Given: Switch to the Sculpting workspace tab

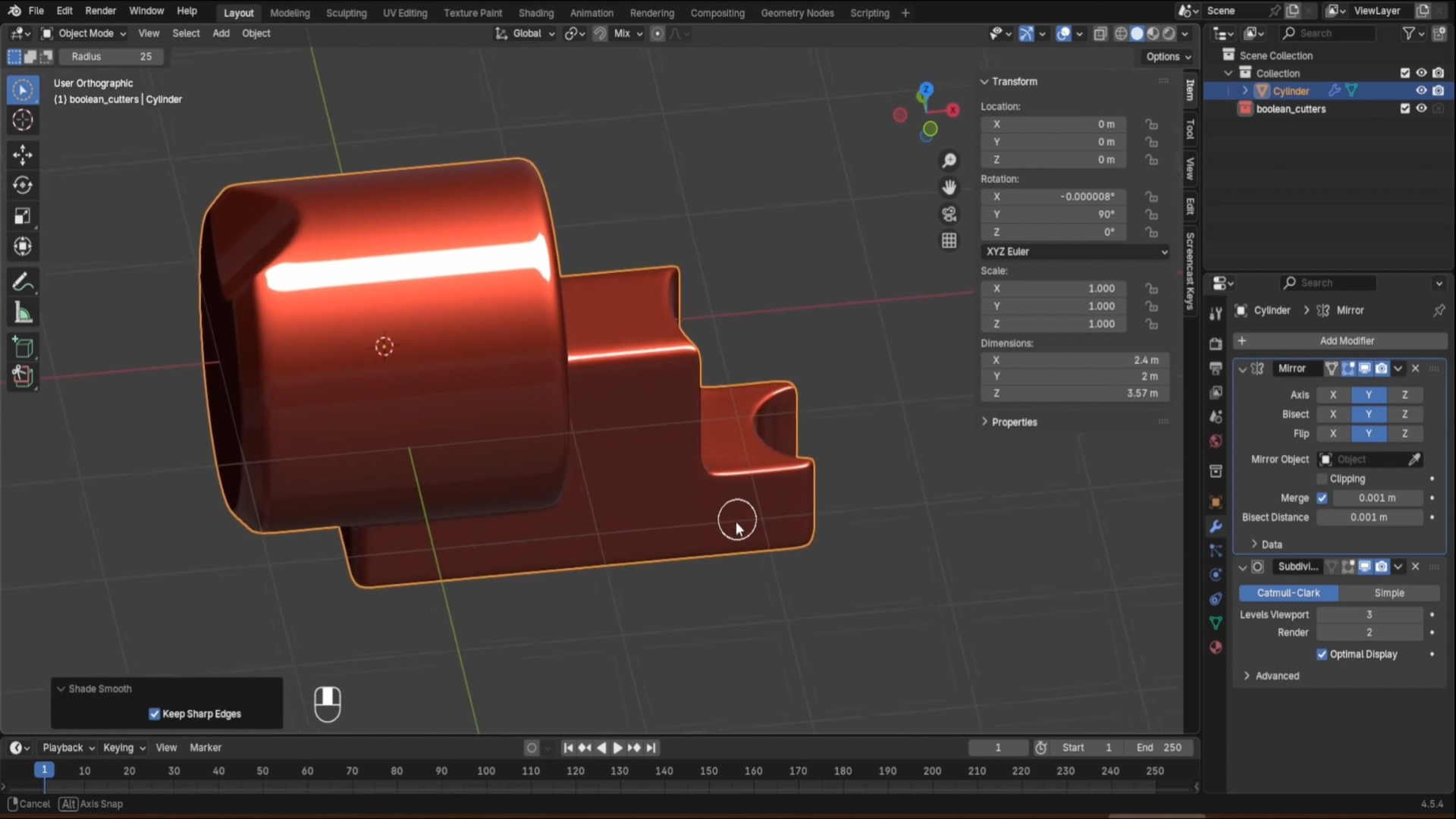Looking at the screenshot, I should coord(346,13).
